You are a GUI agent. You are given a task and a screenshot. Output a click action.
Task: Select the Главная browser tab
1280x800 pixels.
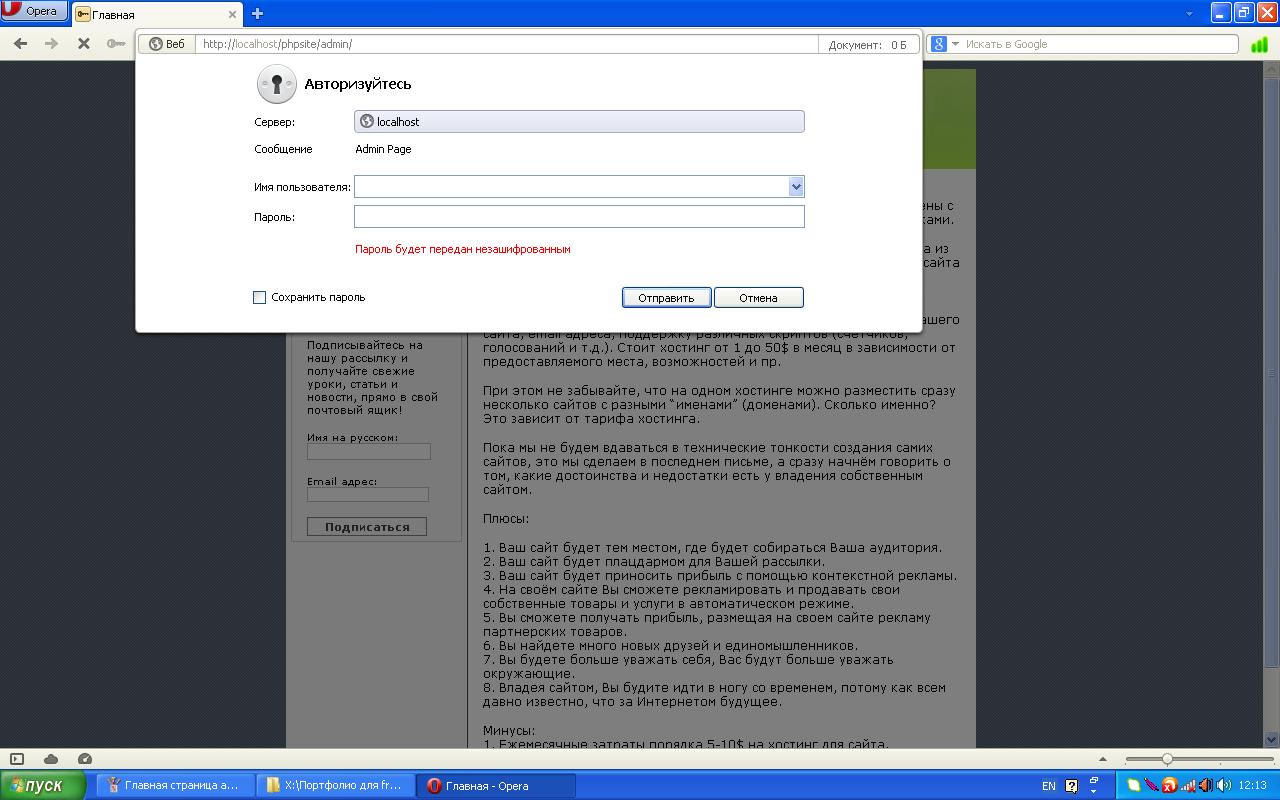coord(157,14)
